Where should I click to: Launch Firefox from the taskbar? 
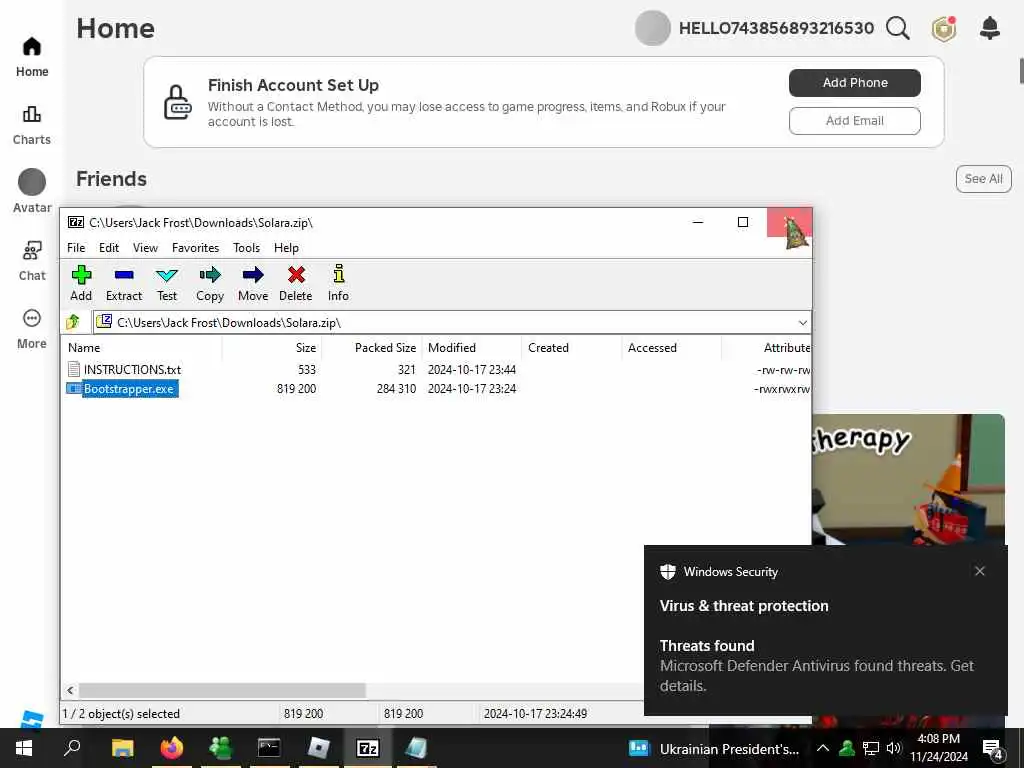172,748
